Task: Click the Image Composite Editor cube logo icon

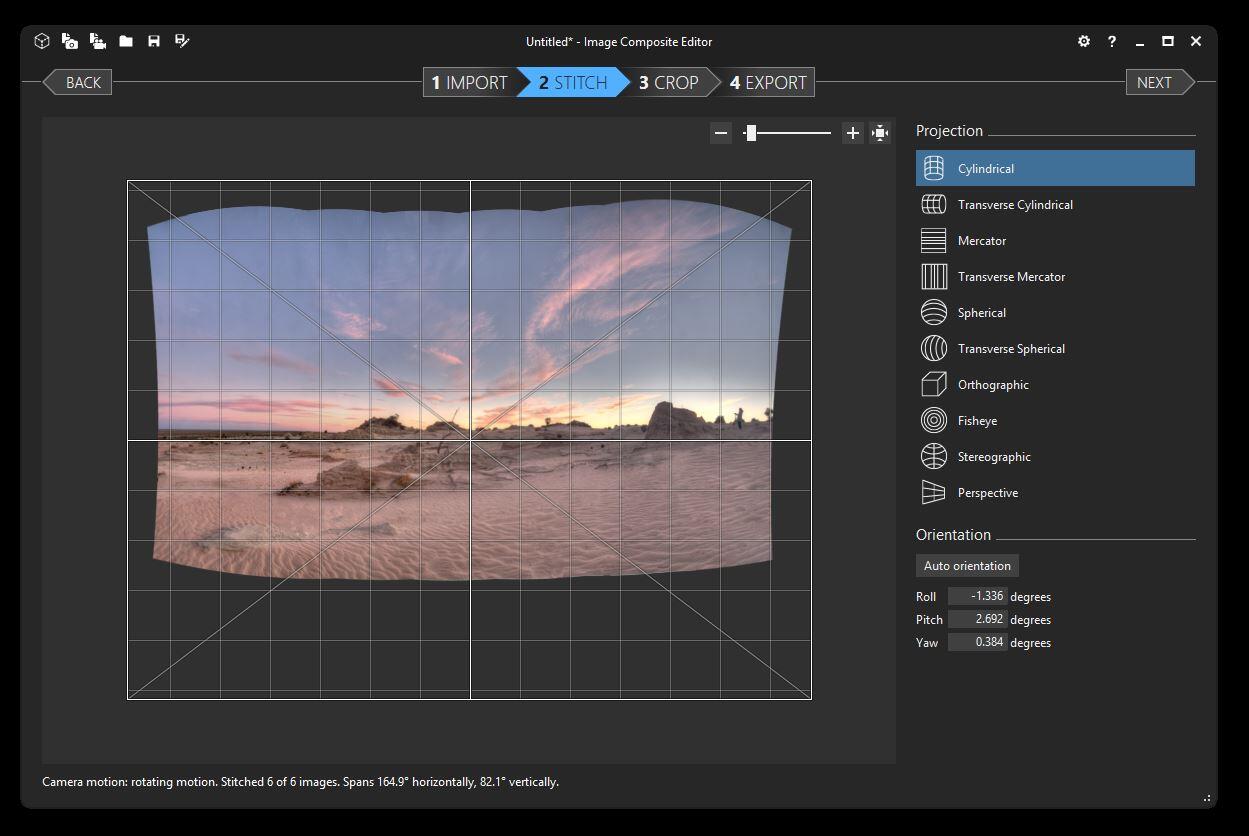Action: pyautogui.click(x=42, y=41)
